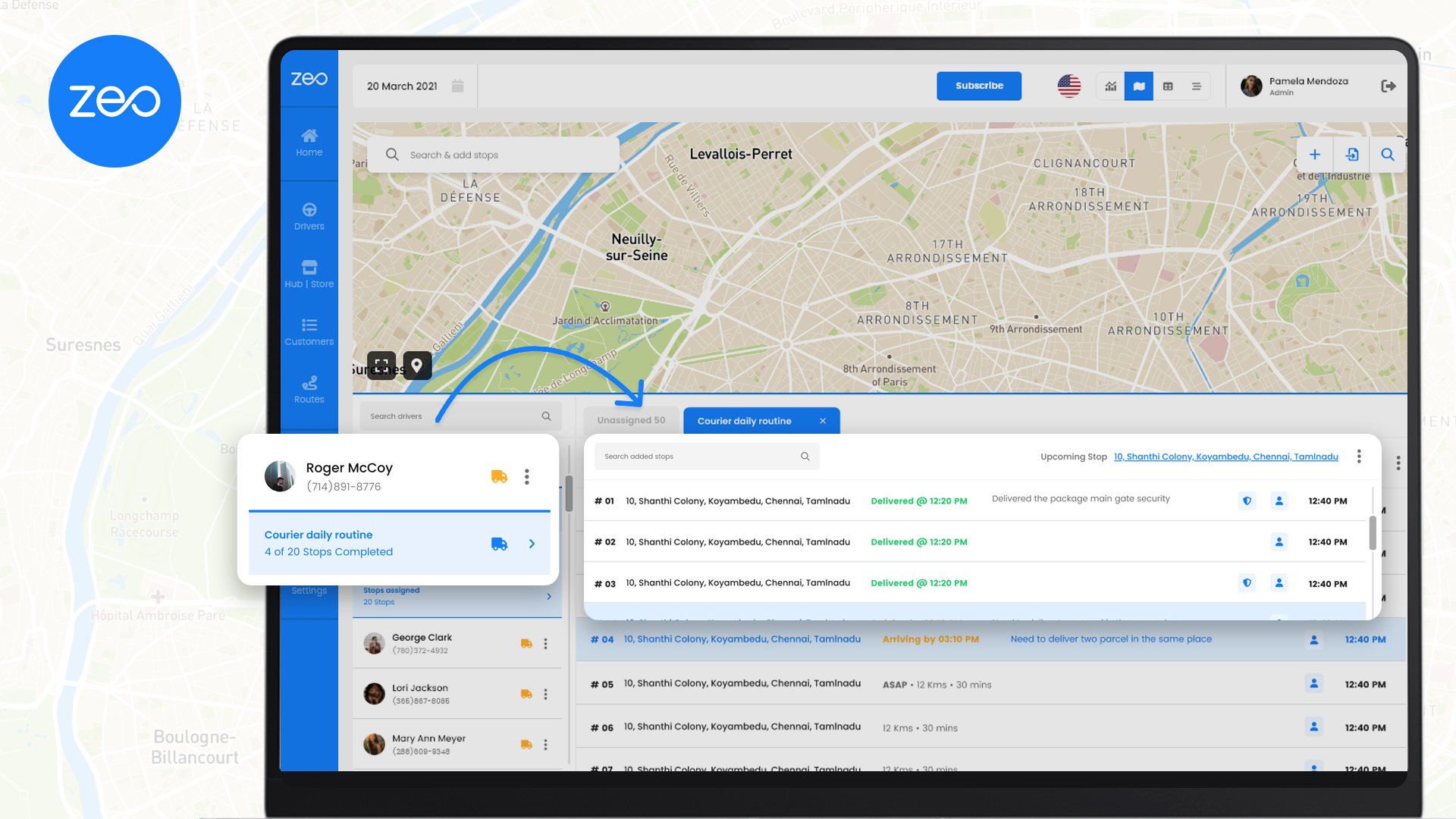Click the US flag language selector
The width and height of the screenshot is (1456, 819).
pos(1069,86)
